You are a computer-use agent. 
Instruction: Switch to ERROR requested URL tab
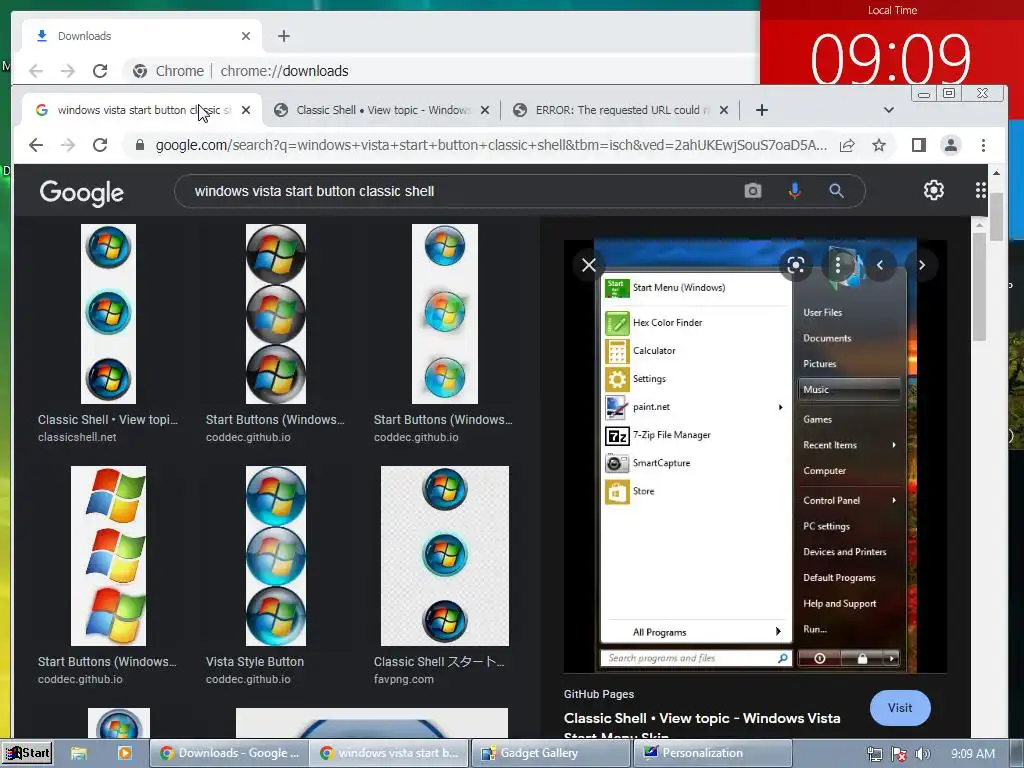pyautogui.click(x=621, y=110)
